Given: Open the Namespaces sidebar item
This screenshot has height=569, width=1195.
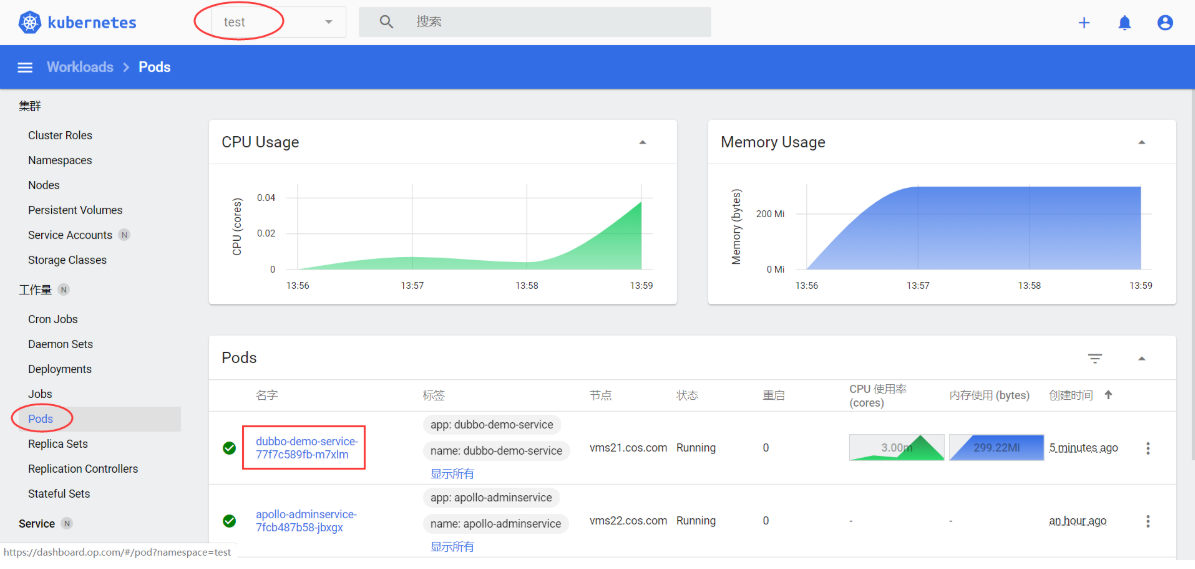Looking at the screenshot, I should (60, 160).
